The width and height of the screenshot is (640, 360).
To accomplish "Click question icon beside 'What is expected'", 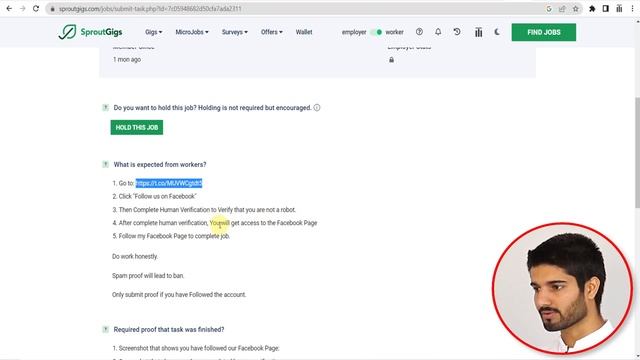I will [x=105, y=164].
